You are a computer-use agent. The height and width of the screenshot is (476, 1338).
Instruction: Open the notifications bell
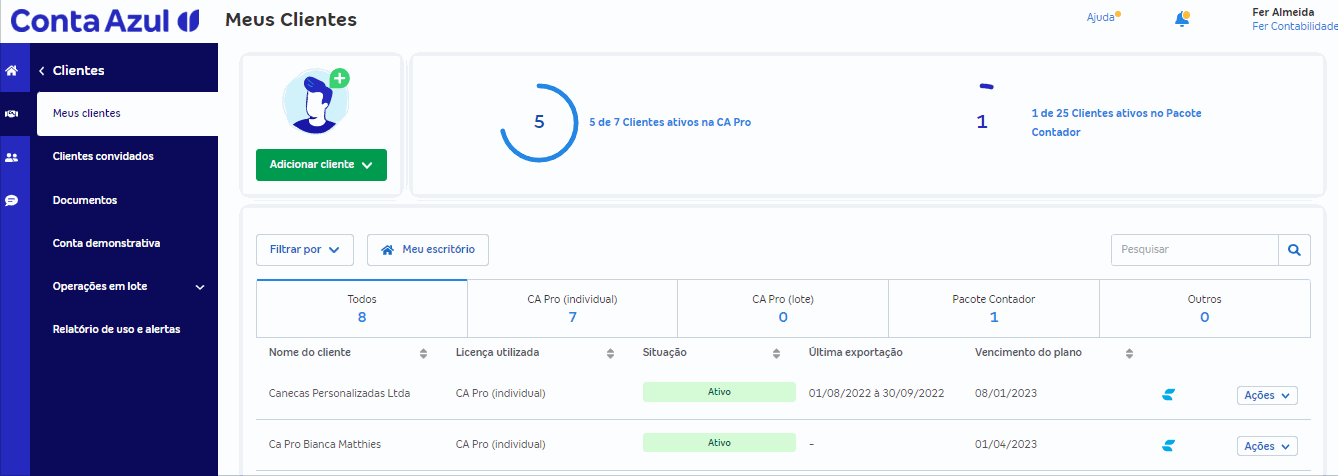(x=1182, y=19)
